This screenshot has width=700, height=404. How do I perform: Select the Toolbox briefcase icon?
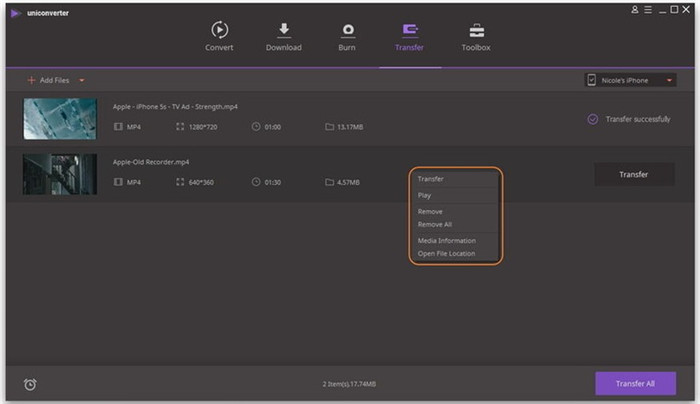click(x=476, y=31)
